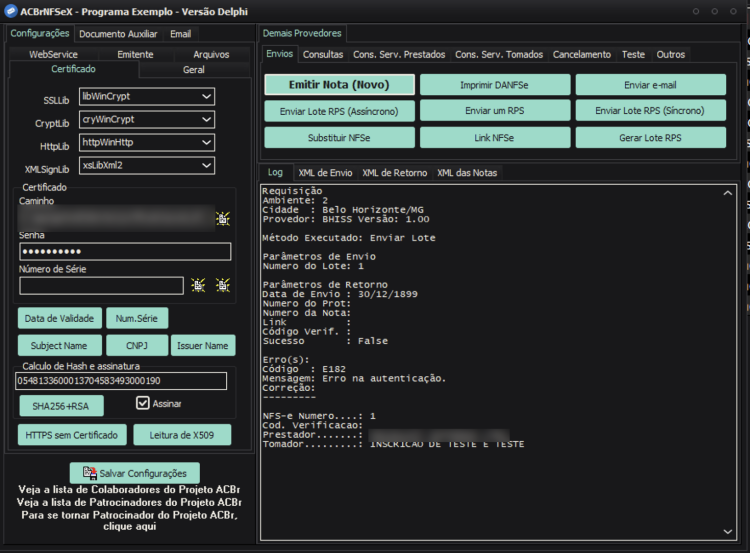
Task: Click the Imprimir DANFSe button
Action: (x=495, y=85)
